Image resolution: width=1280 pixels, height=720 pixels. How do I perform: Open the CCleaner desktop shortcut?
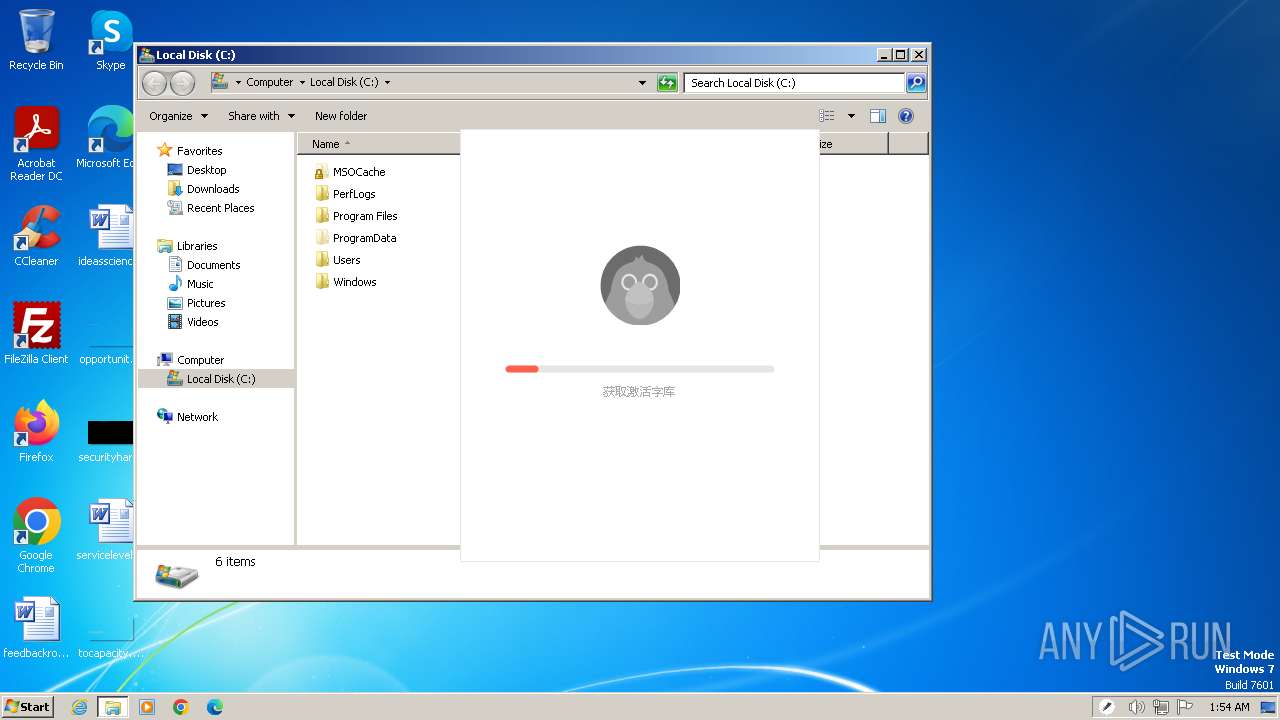pyautogui.click(x=36, y=236)
